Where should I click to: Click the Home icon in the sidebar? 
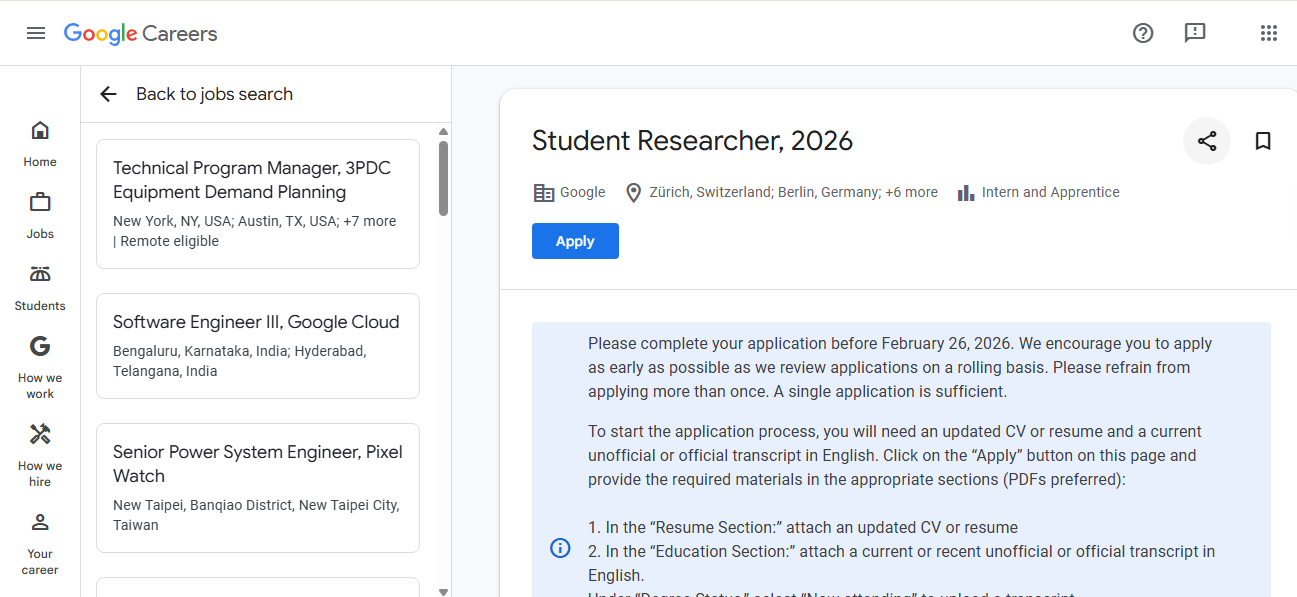40,130
